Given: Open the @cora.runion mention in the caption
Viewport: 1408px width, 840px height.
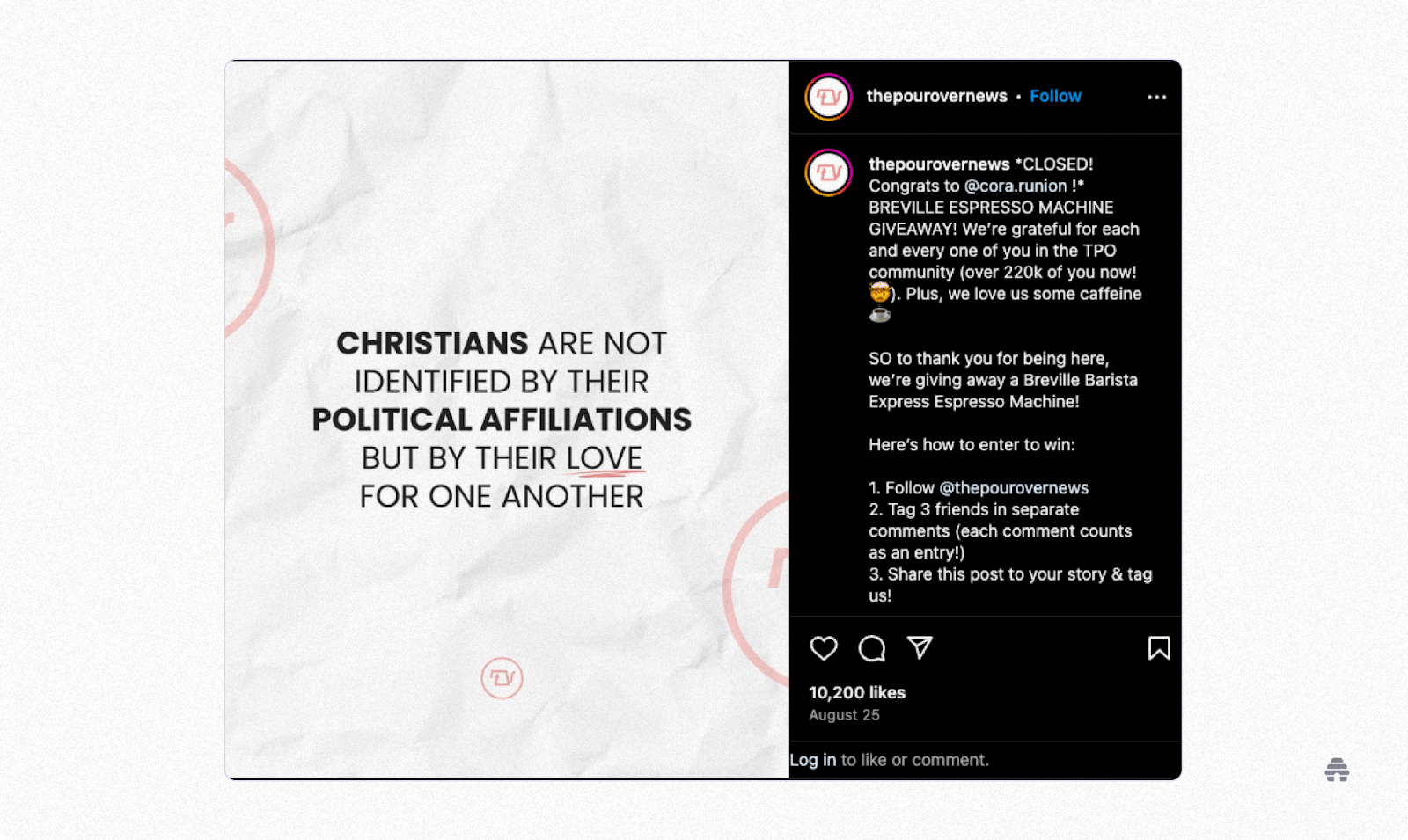Looking at the screenshot, I should (x=1016, y=186).
